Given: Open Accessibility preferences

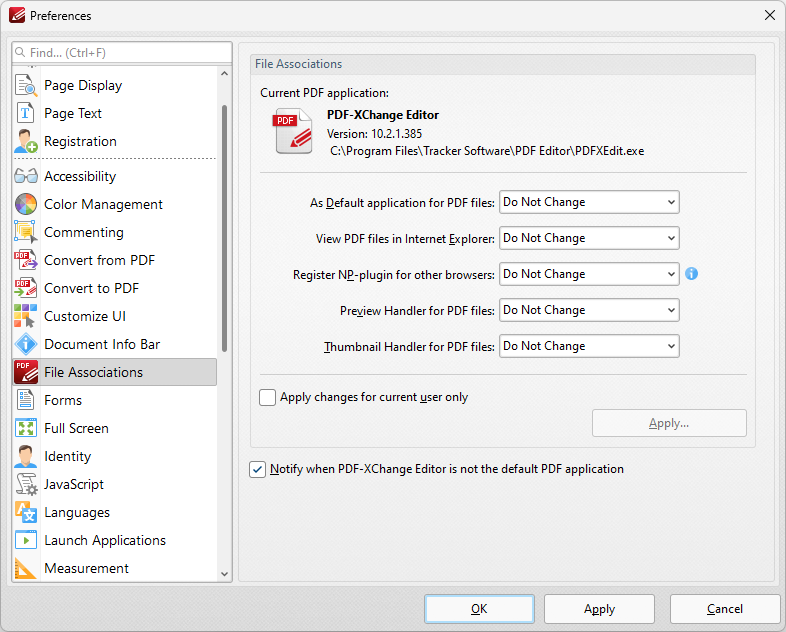Looking at the screenshot, I should coord(115,176).
